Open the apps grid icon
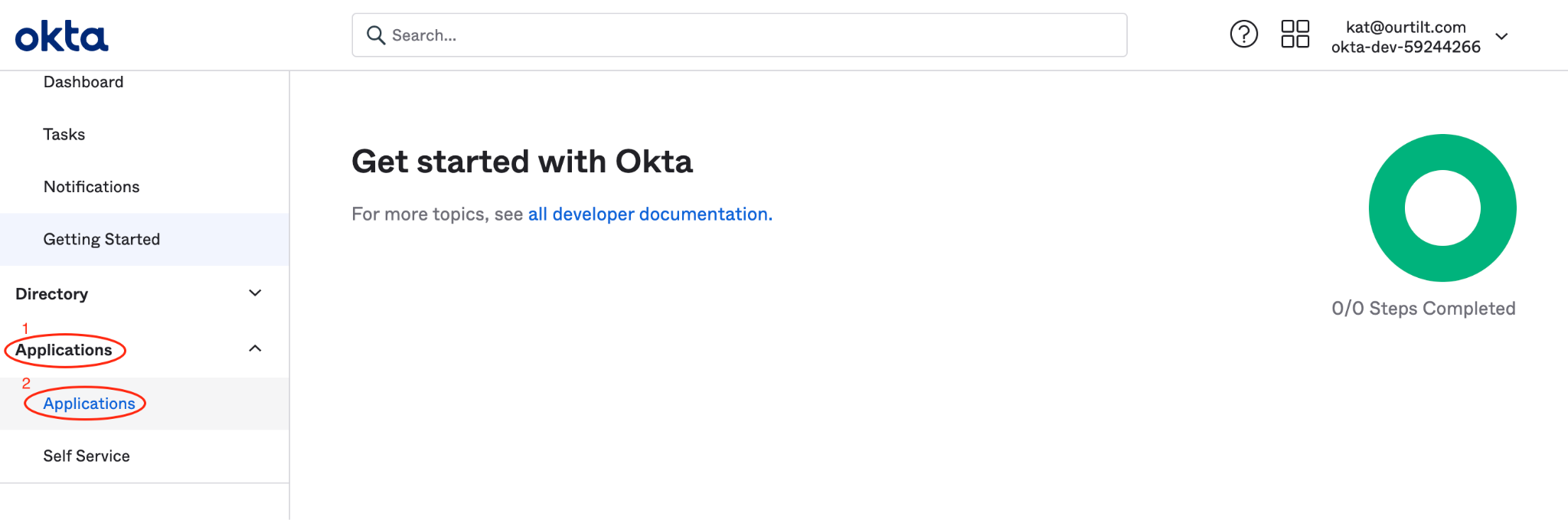 pos(1295,34)
